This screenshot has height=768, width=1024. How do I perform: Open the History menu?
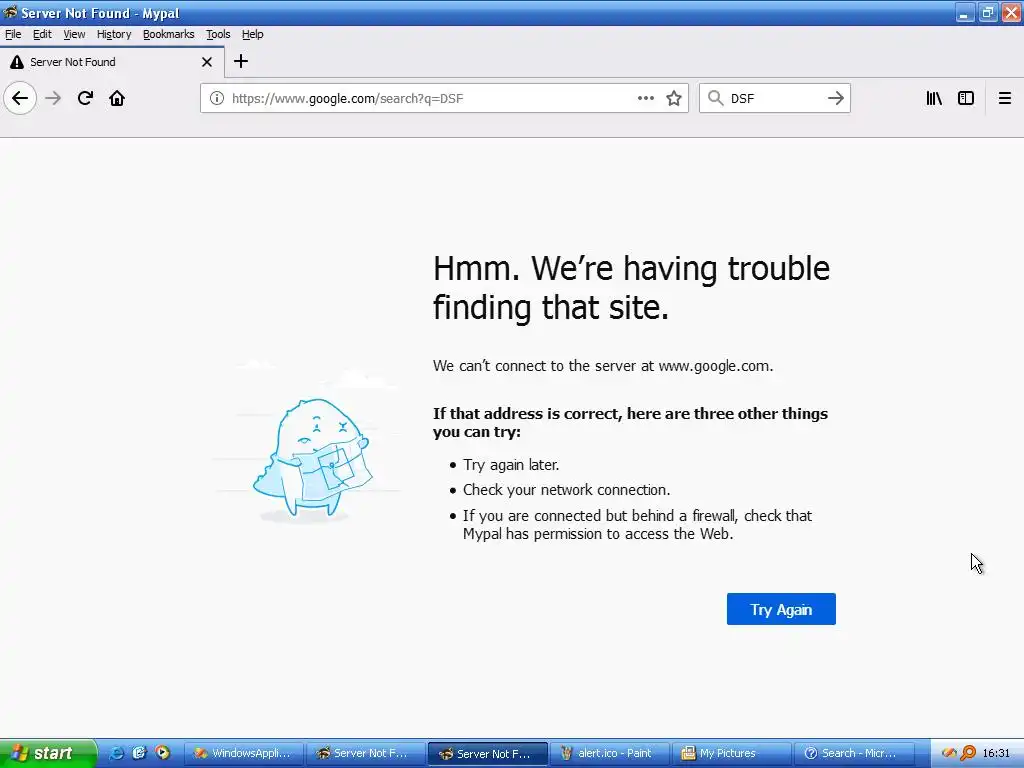114,34
